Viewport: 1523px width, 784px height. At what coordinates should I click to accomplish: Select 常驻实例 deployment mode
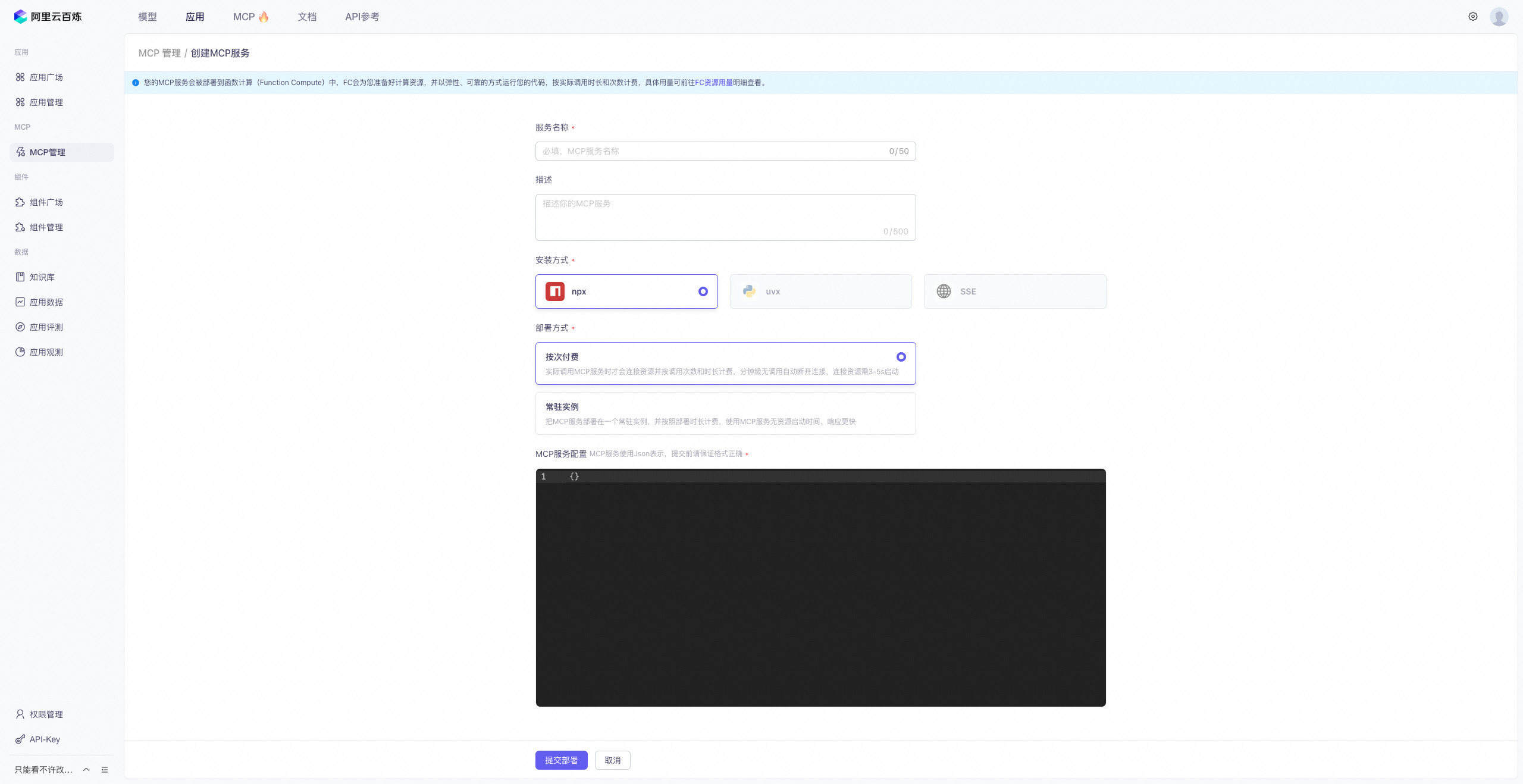click(725, 413)
